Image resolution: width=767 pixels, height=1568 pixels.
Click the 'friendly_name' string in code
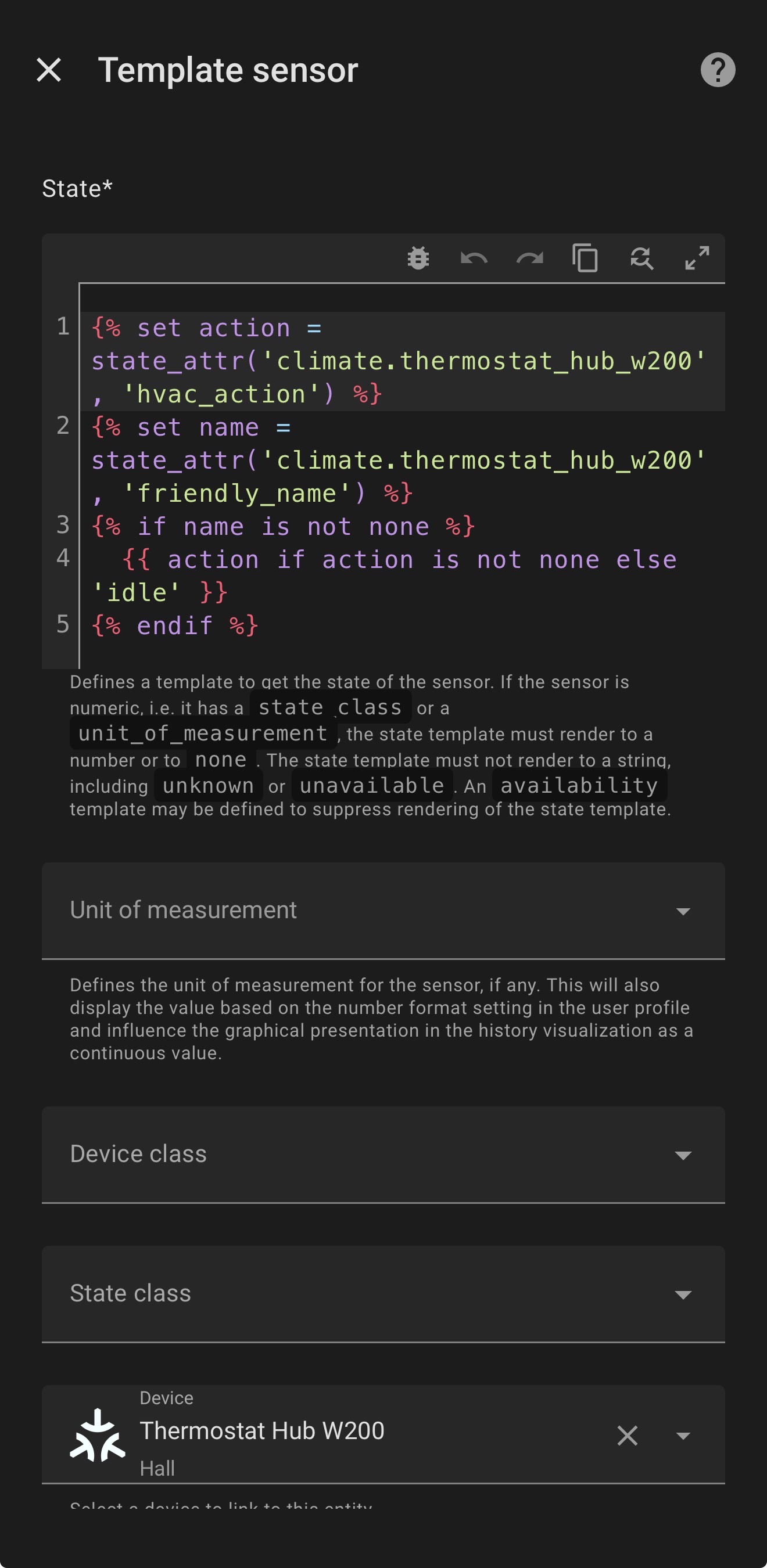click(x=243, y=494)
